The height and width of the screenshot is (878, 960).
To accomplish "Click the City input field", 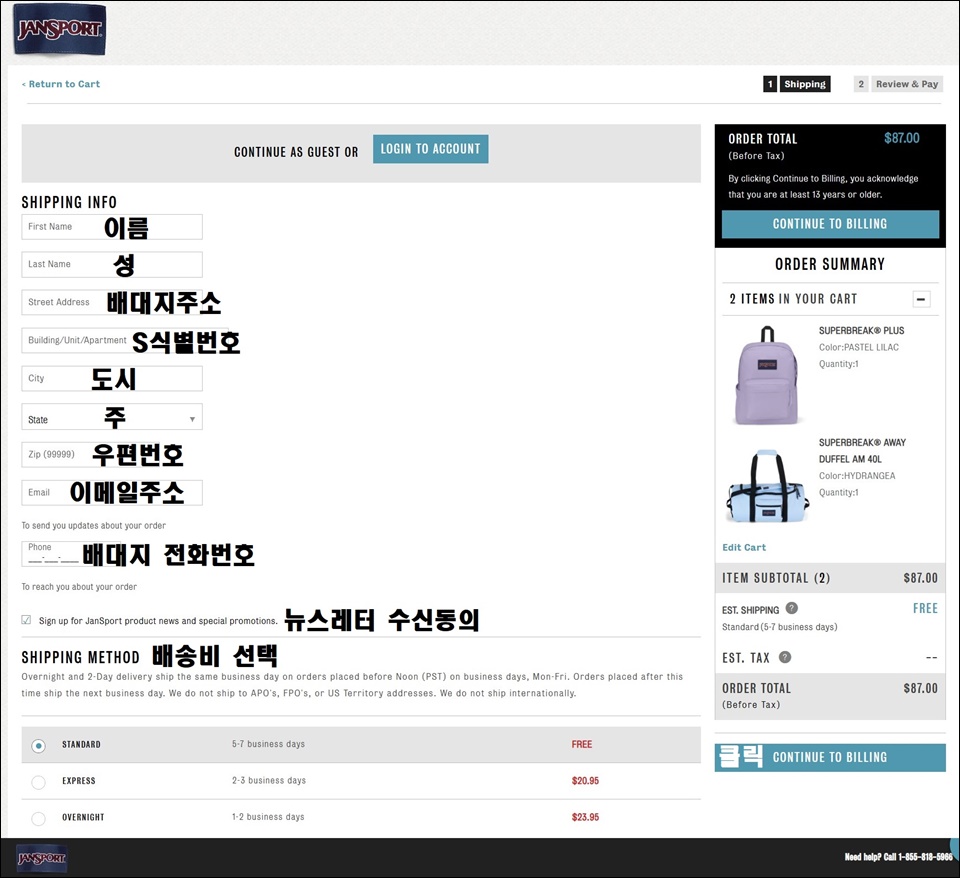I will point(112,378).
